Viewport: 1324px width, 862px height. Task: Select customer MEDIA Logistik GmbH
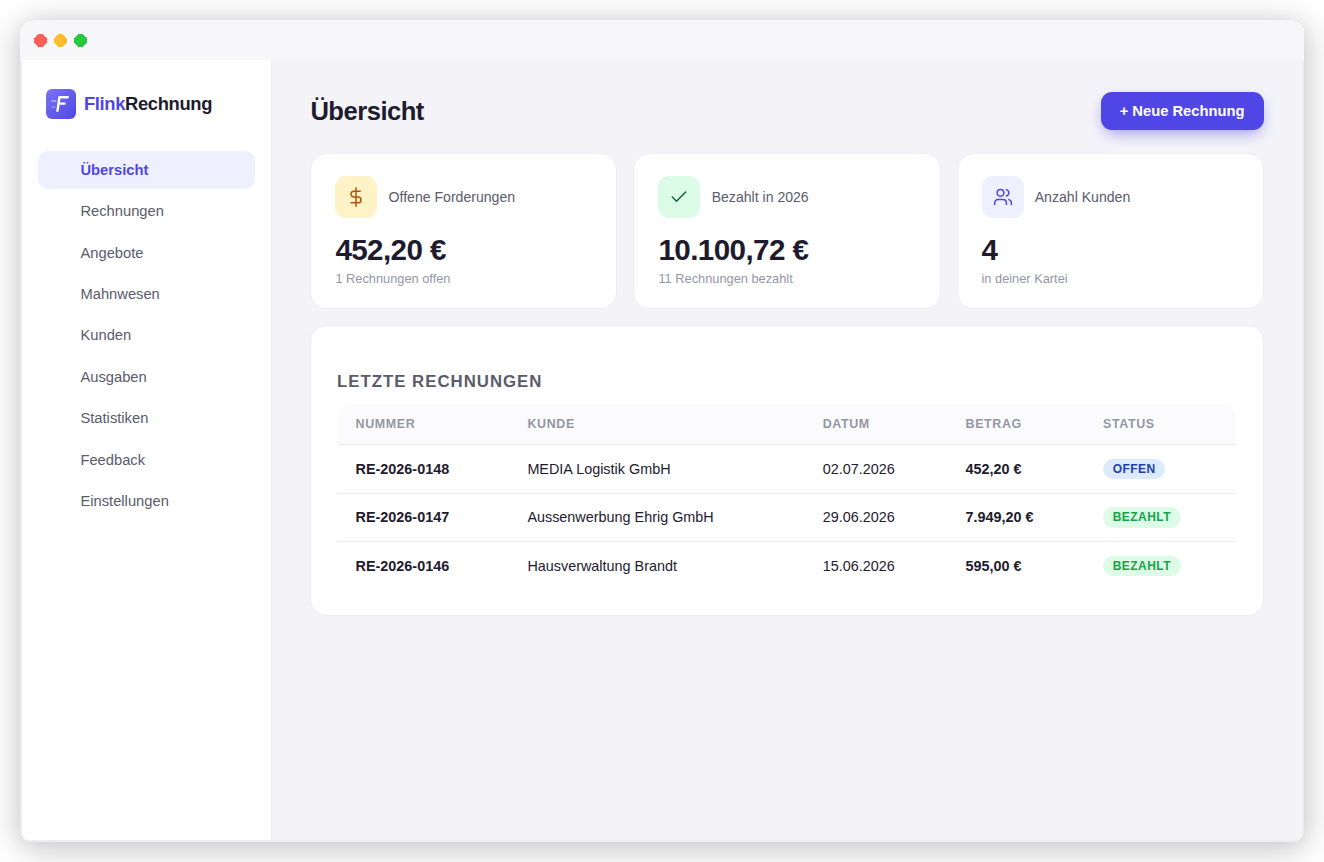click(x=599, y=469)
